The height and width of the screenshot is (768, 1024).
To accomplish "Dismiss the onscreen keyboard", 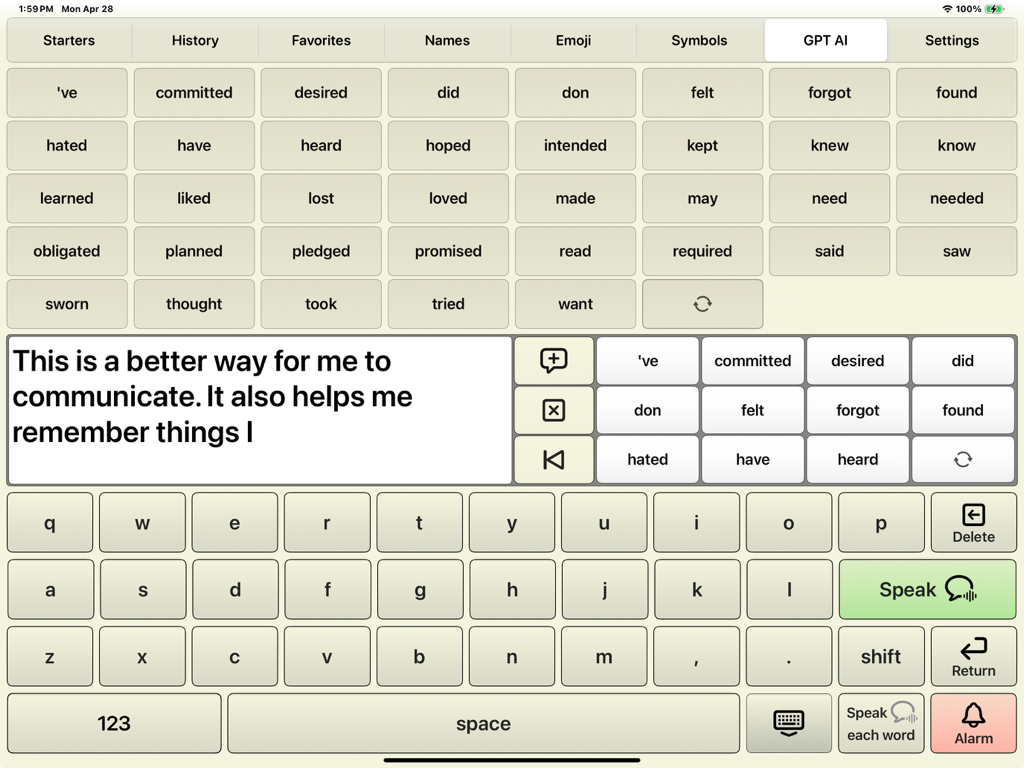I will click(x=788, y=723).
